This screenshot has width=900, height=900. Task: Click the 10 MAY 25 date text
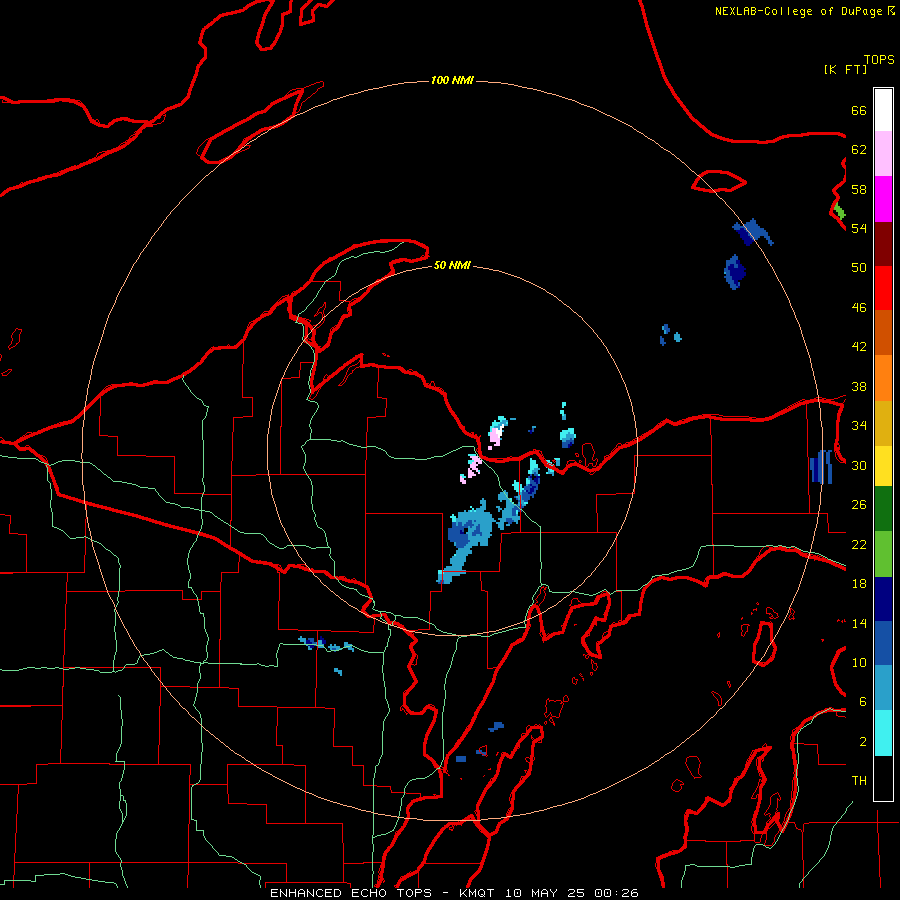click(x=545, y=893)
